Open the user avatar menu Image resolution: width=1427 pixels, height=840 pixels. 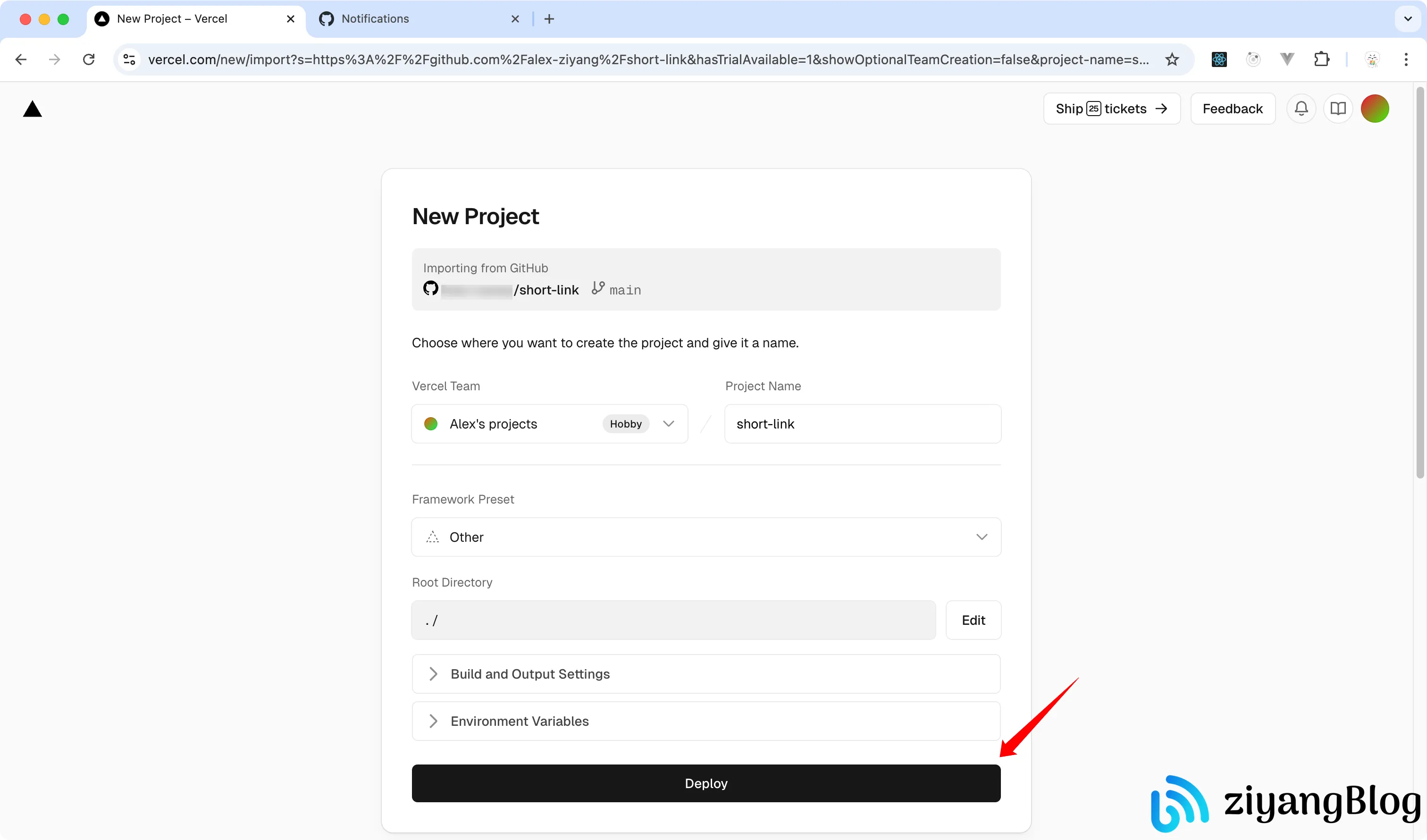[1374, 108]
